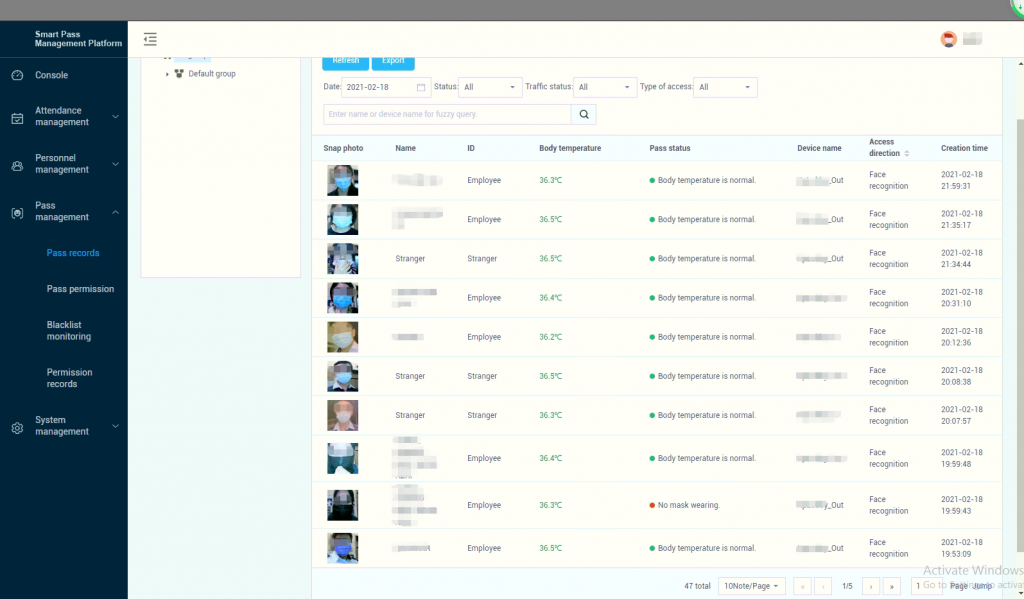1024x599 pixels.
Task: Open Pass permission menu item
Action: 80,289
